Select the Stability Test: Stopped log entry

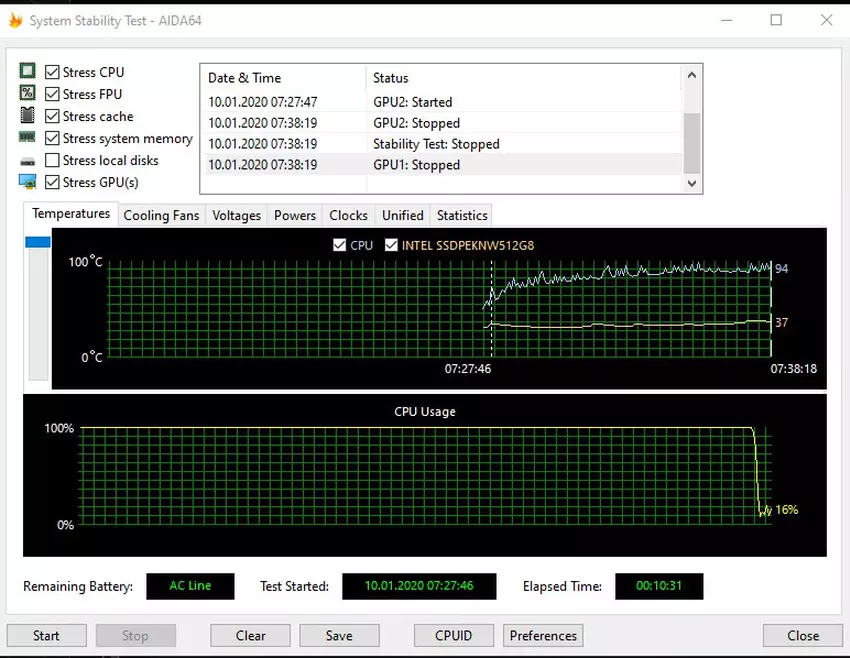[435, 144]
